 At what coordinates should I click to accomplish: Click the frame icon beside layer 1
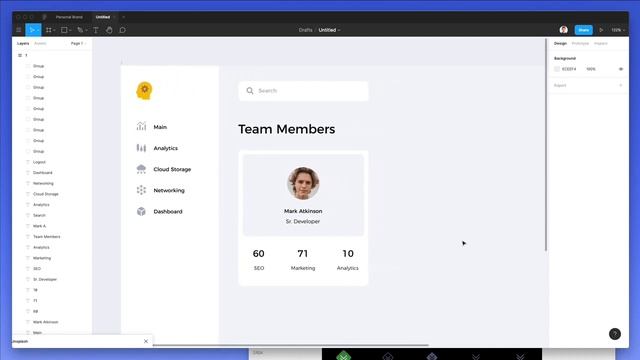coord(20,55)
